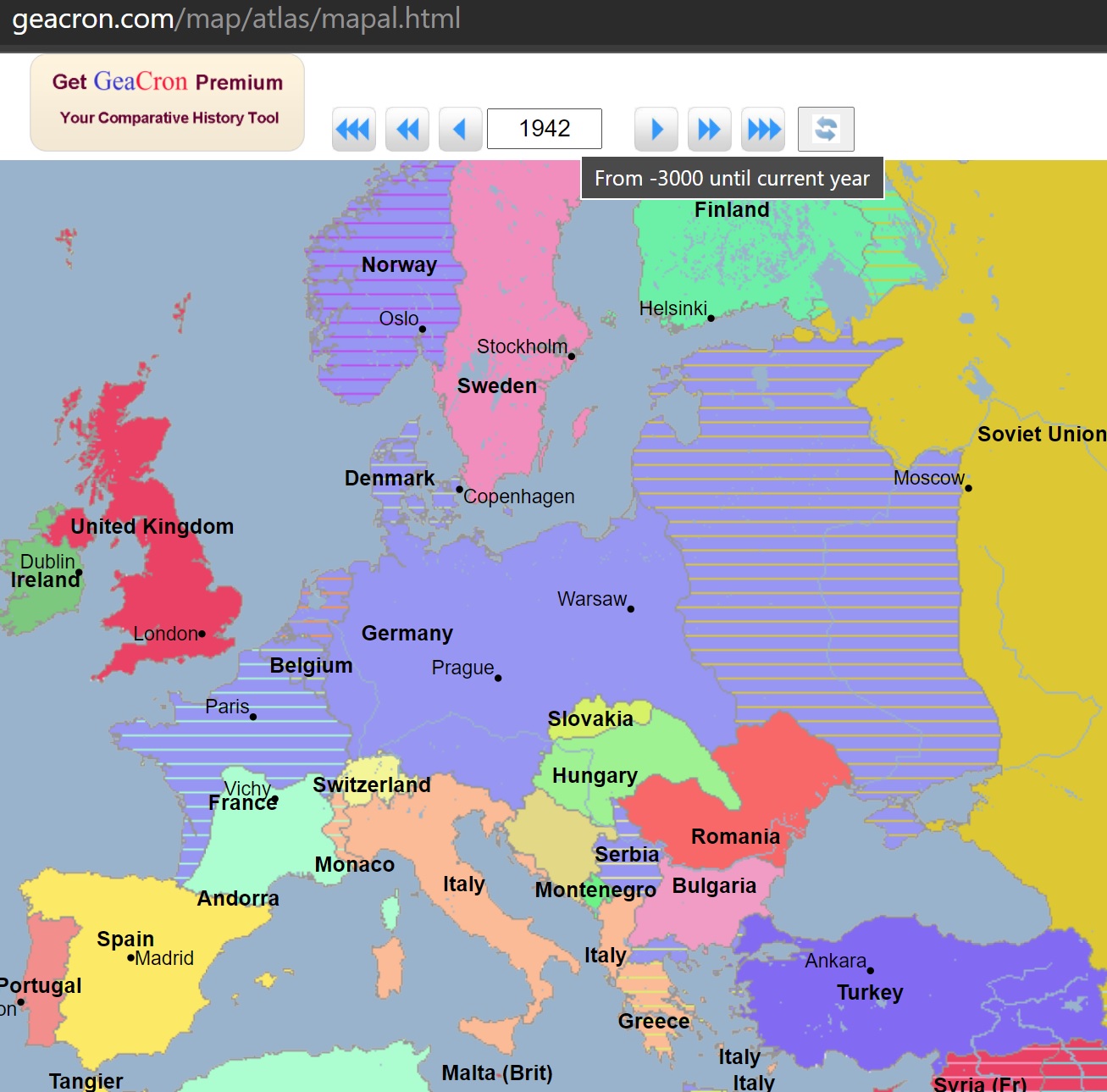The image size is (1107, 1092).
Task: Open the Get GeaCron Premium banner
Action: pos(168,103)
